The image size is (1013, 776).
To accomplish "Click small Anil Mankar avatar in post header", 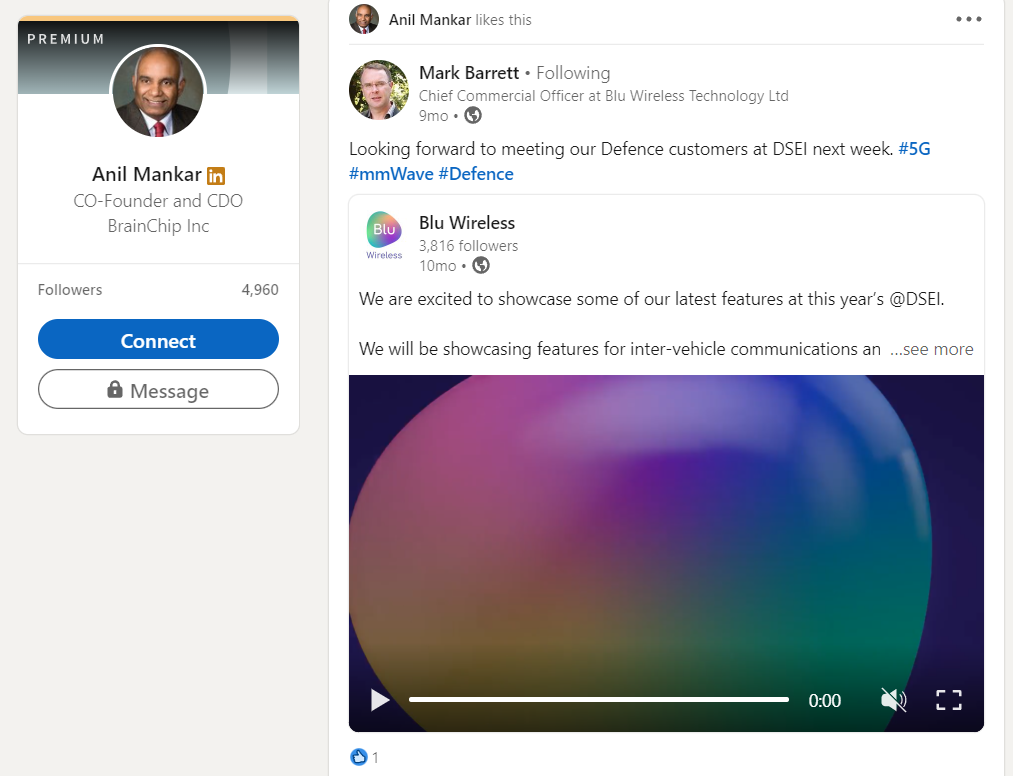I will pyautogui.click(x=364, y=19).
